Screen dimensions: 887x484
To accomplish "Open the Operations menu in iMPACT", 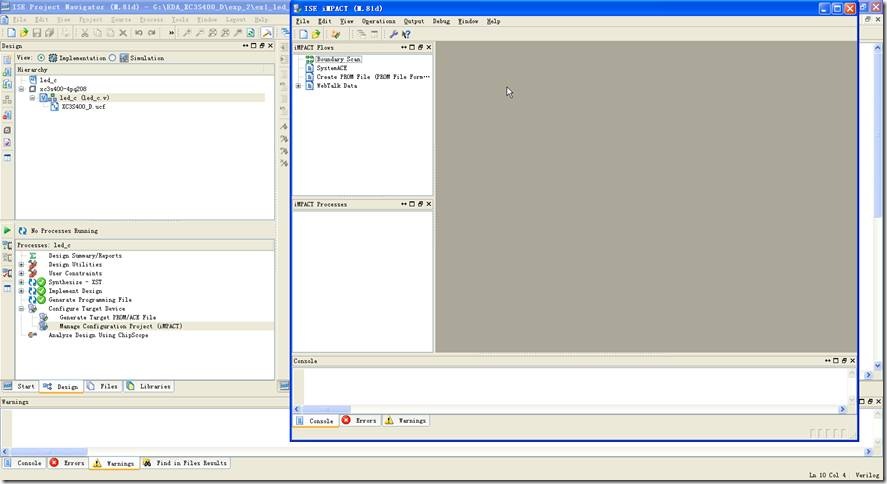I will tap(378, 21).
